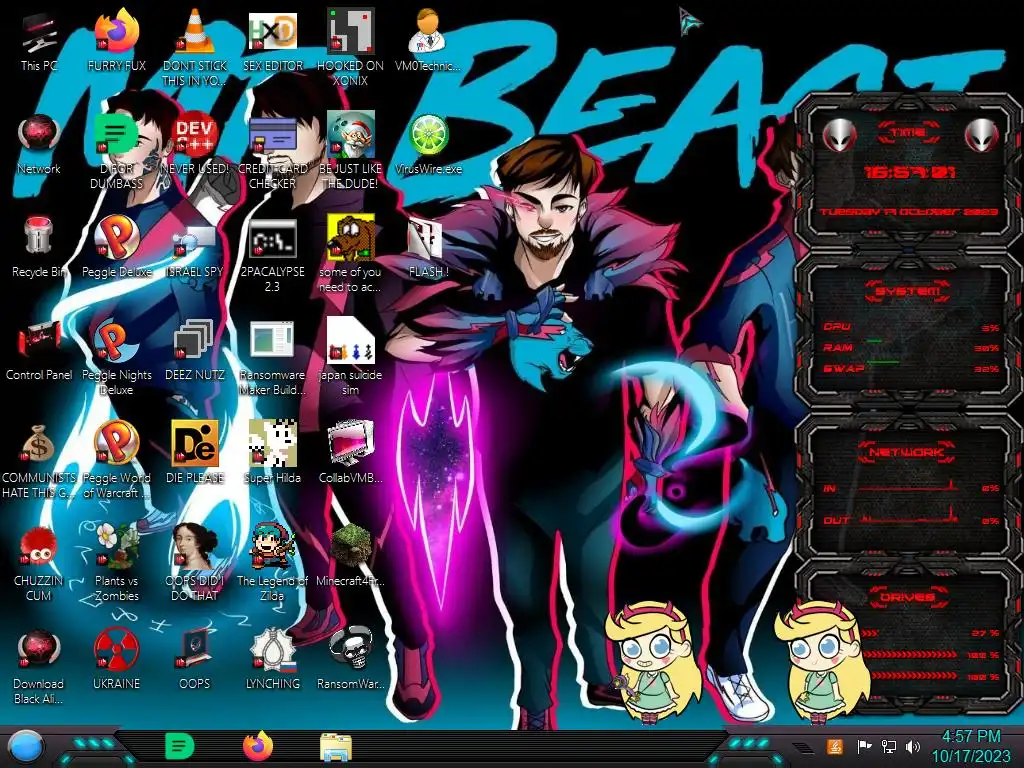1024x768 pixels.
Task: Click the right alien head gadget icon
Action: (982, 135)
